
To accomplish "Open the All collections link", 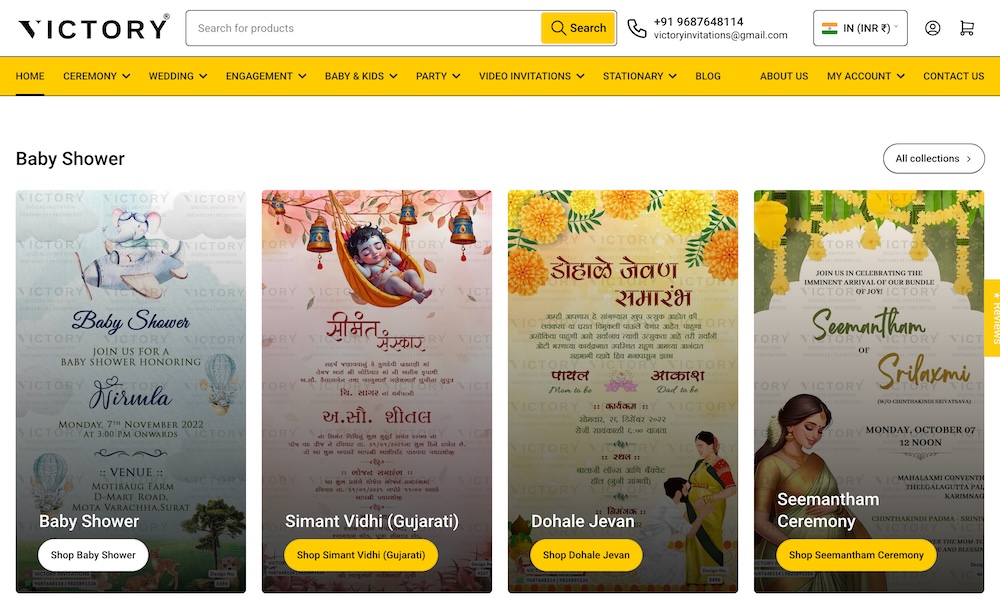I will 934,158.
